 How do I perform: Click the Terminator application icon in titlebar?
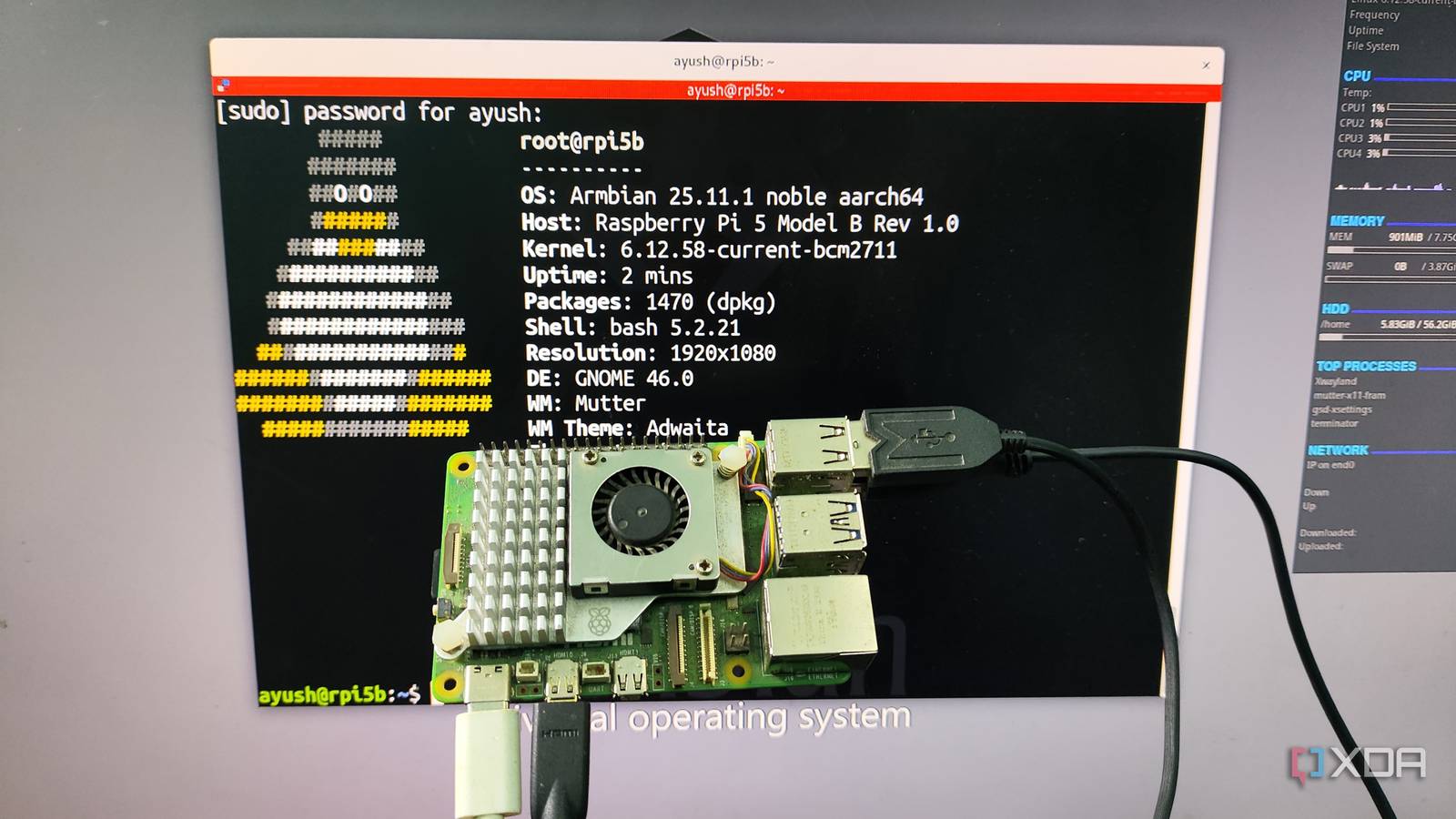(x=221, y=84)
